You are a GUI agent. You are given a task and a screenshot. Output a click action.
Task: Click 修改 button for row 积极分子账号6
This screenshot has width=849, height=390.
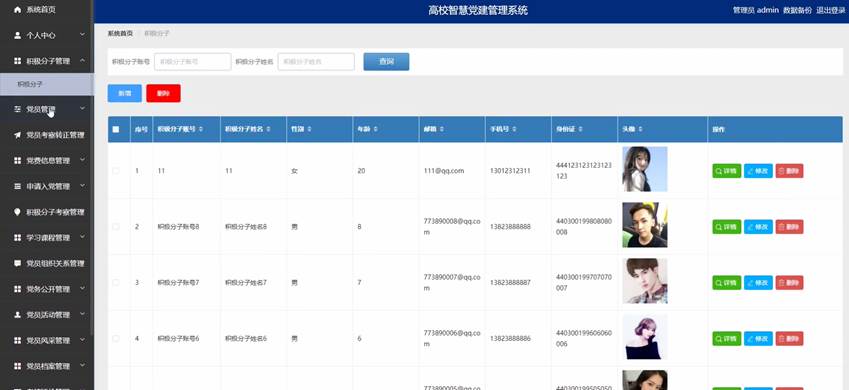coord(758,339)
